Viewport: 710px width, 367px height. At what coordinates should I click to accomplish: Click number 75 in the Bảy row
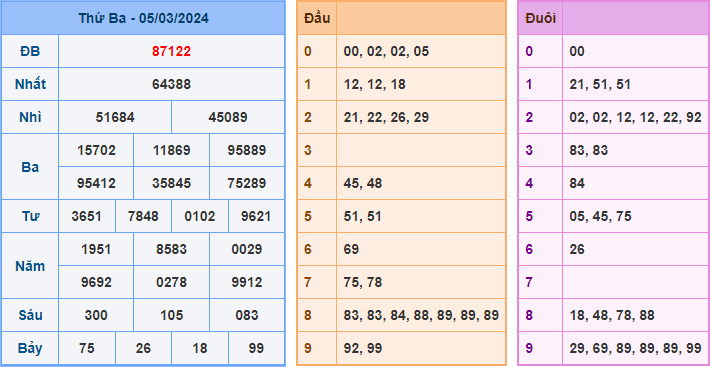pyautogui.click(x=86, y=348)
